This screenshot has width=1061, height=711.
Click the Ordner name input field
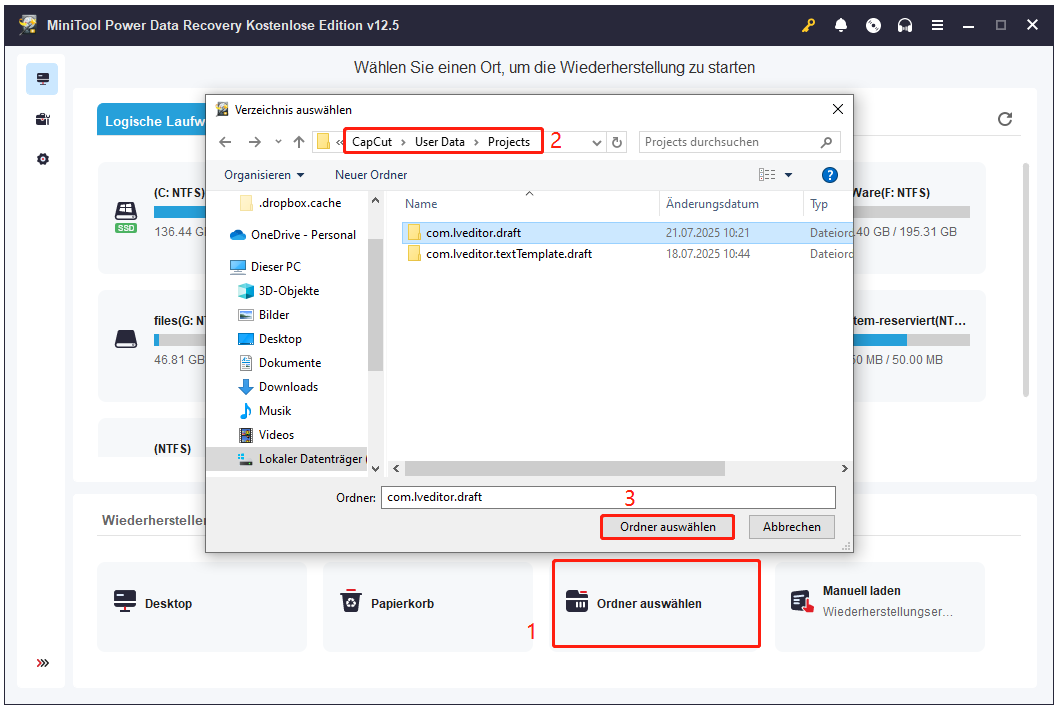tap(608, 497)
